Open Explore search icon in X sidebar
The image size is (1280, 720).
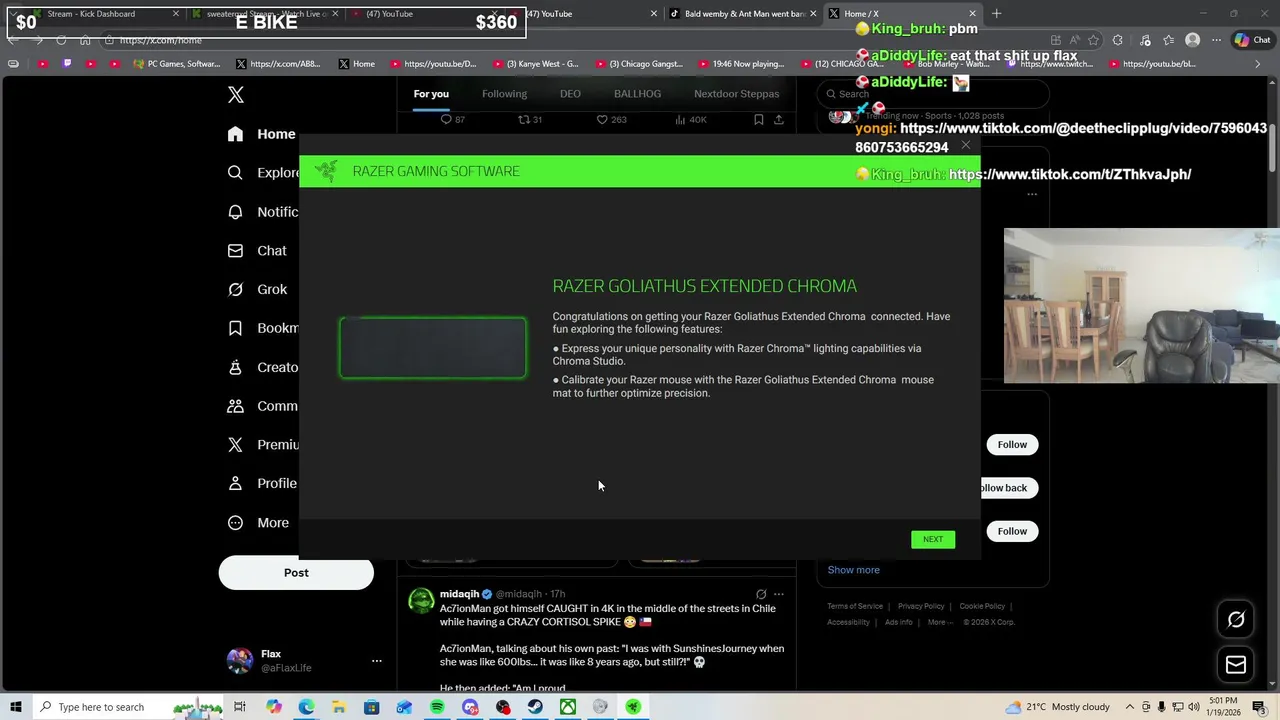coord(235,172)
